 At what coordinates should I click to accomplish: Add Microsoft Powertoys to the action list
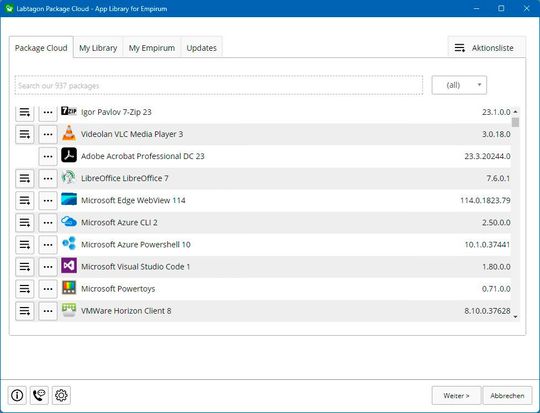click(x=24, y=288)
